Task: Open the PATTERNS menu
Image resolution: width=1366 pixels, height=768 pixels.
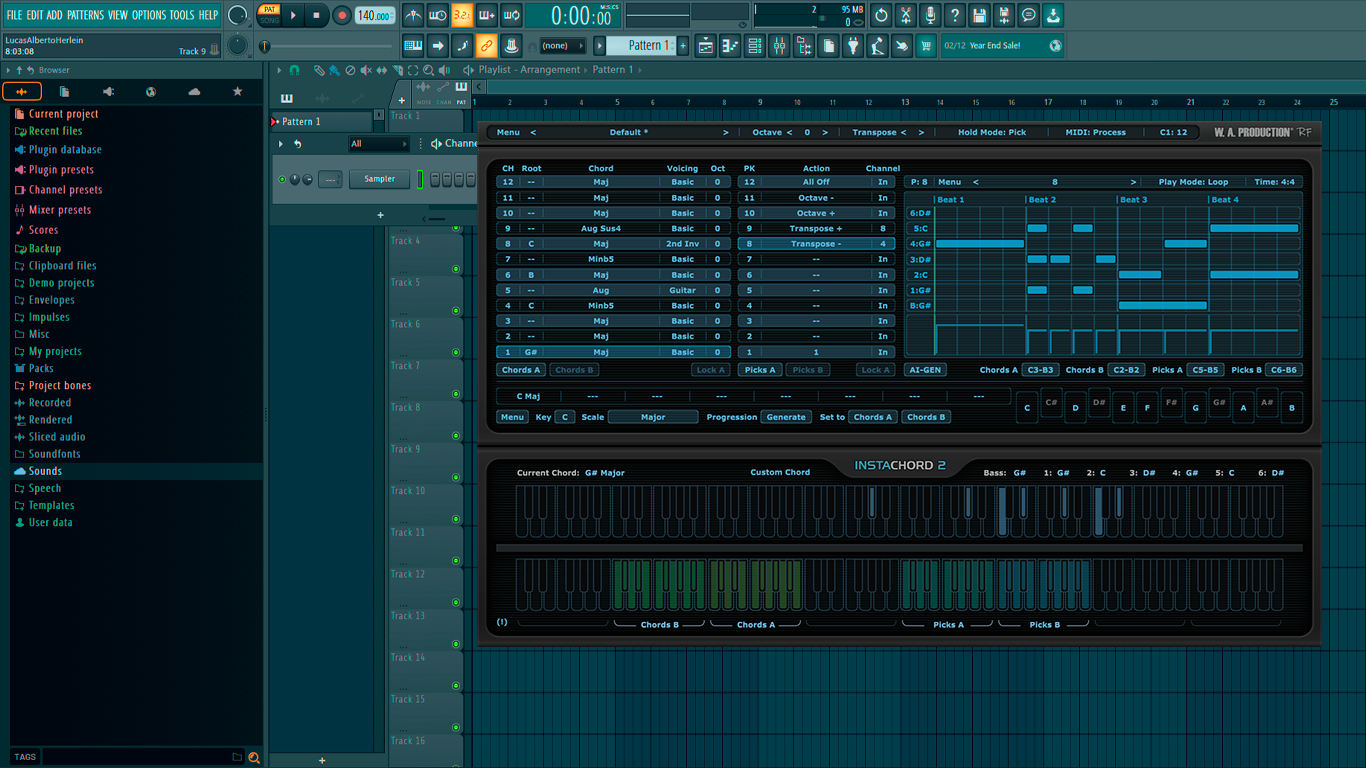Action: coord(85,15)
